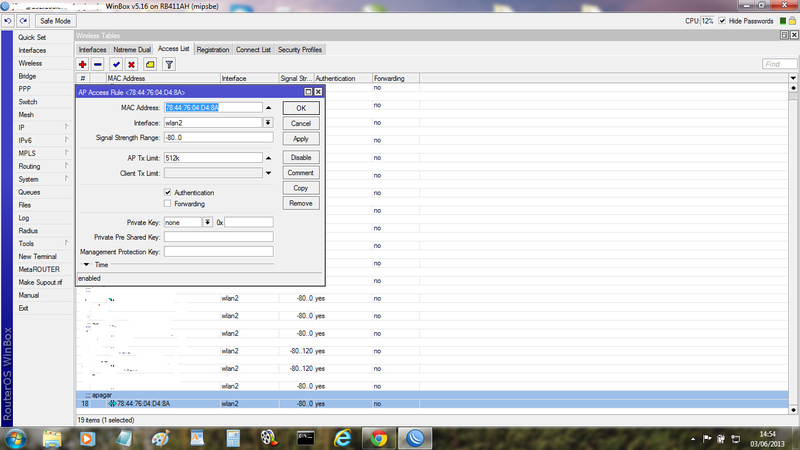Toggle the Authentication checkbox

coord(167,192)
